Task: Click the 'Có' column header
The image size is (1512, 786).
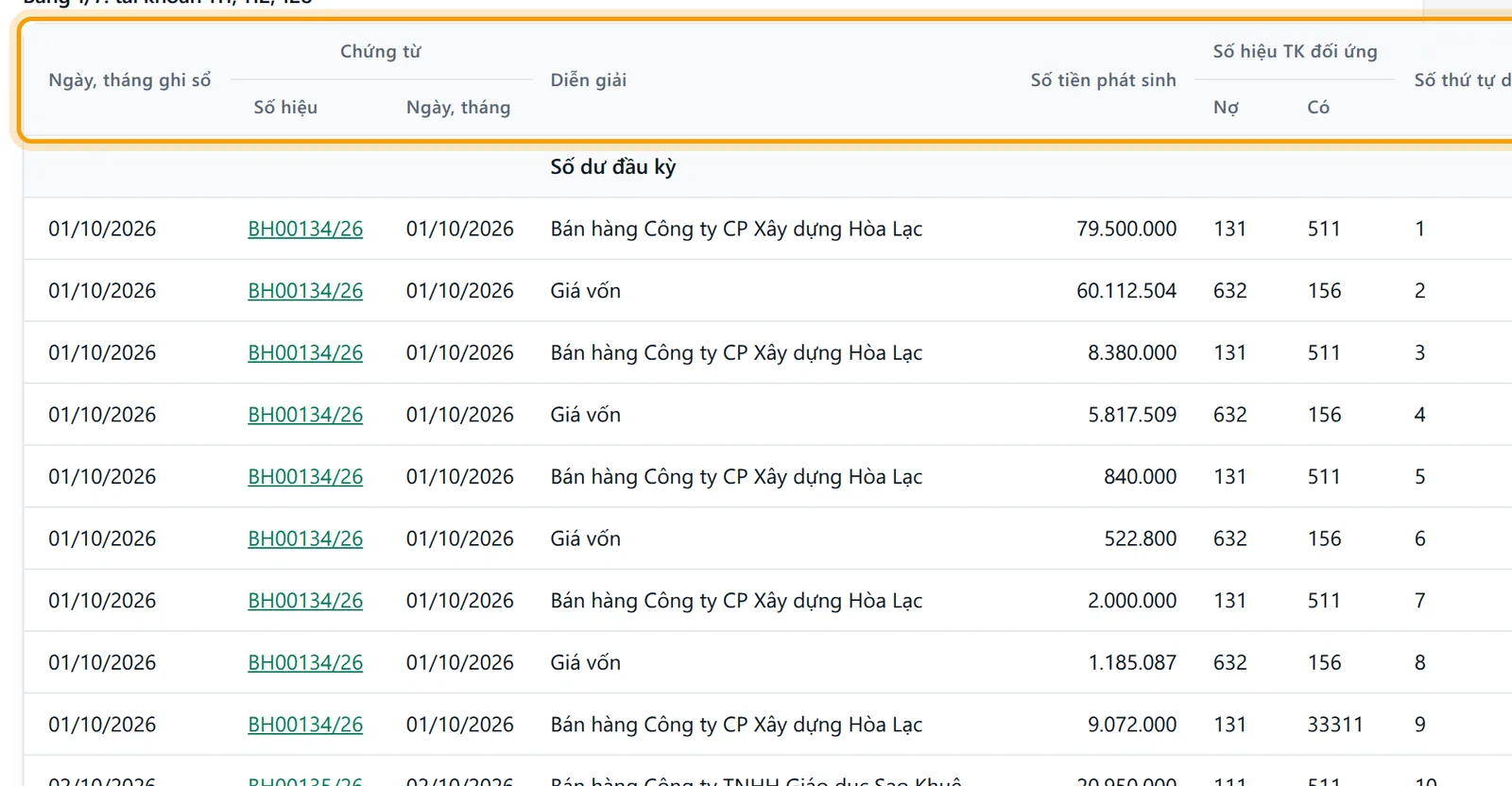Action: point(1318,108)
